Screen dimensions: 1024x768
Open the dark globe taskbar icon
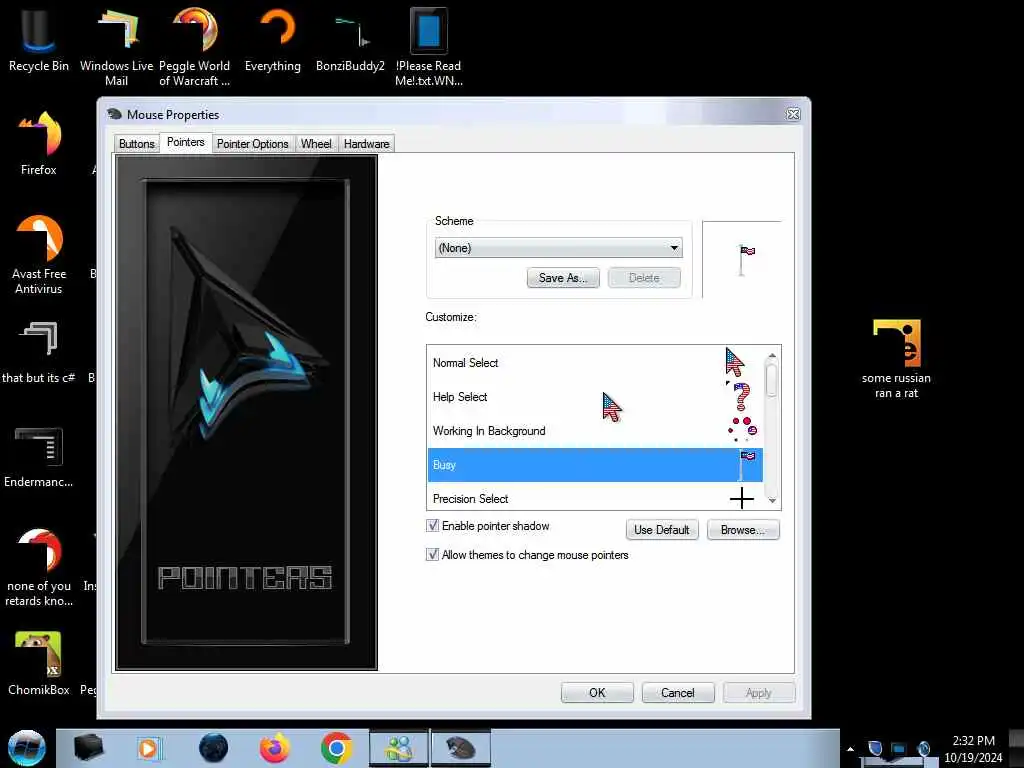(213, 748)
